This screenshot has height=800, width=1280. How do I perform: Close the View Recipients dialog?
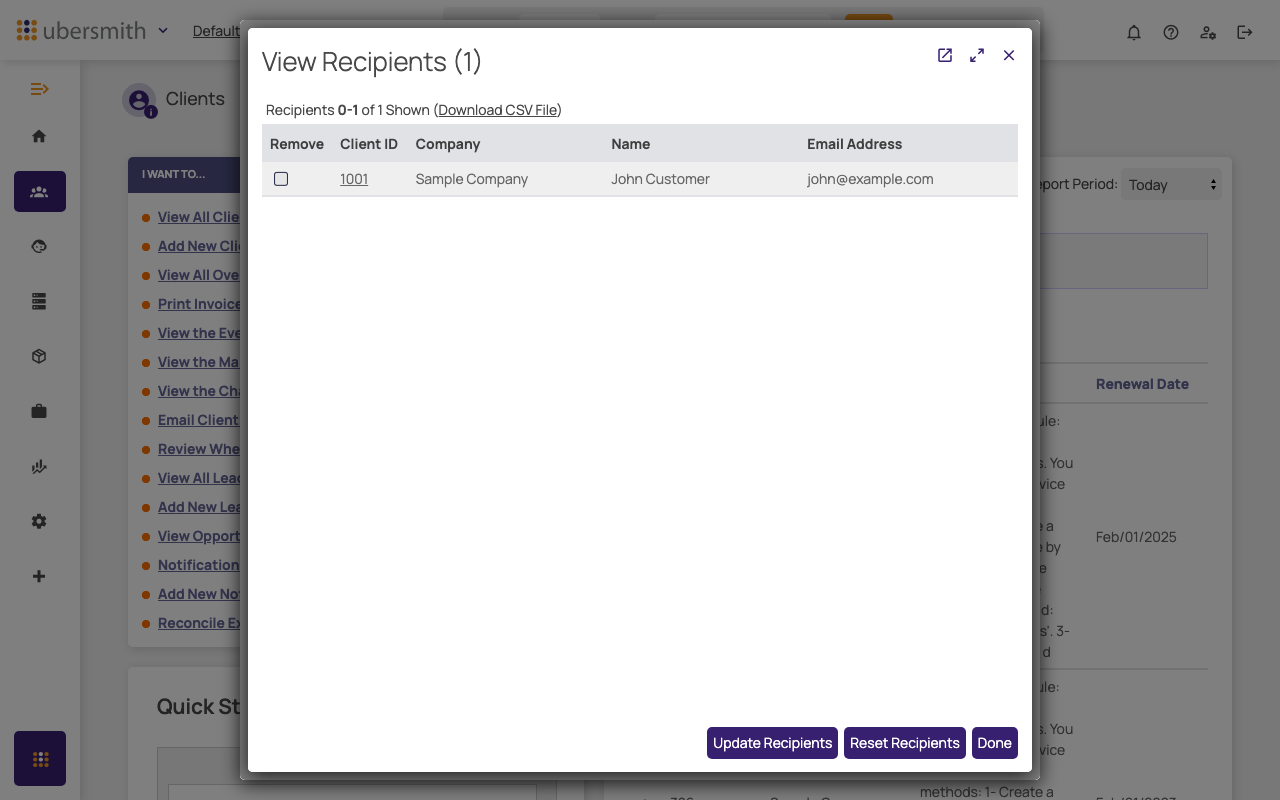[1009, 55]
